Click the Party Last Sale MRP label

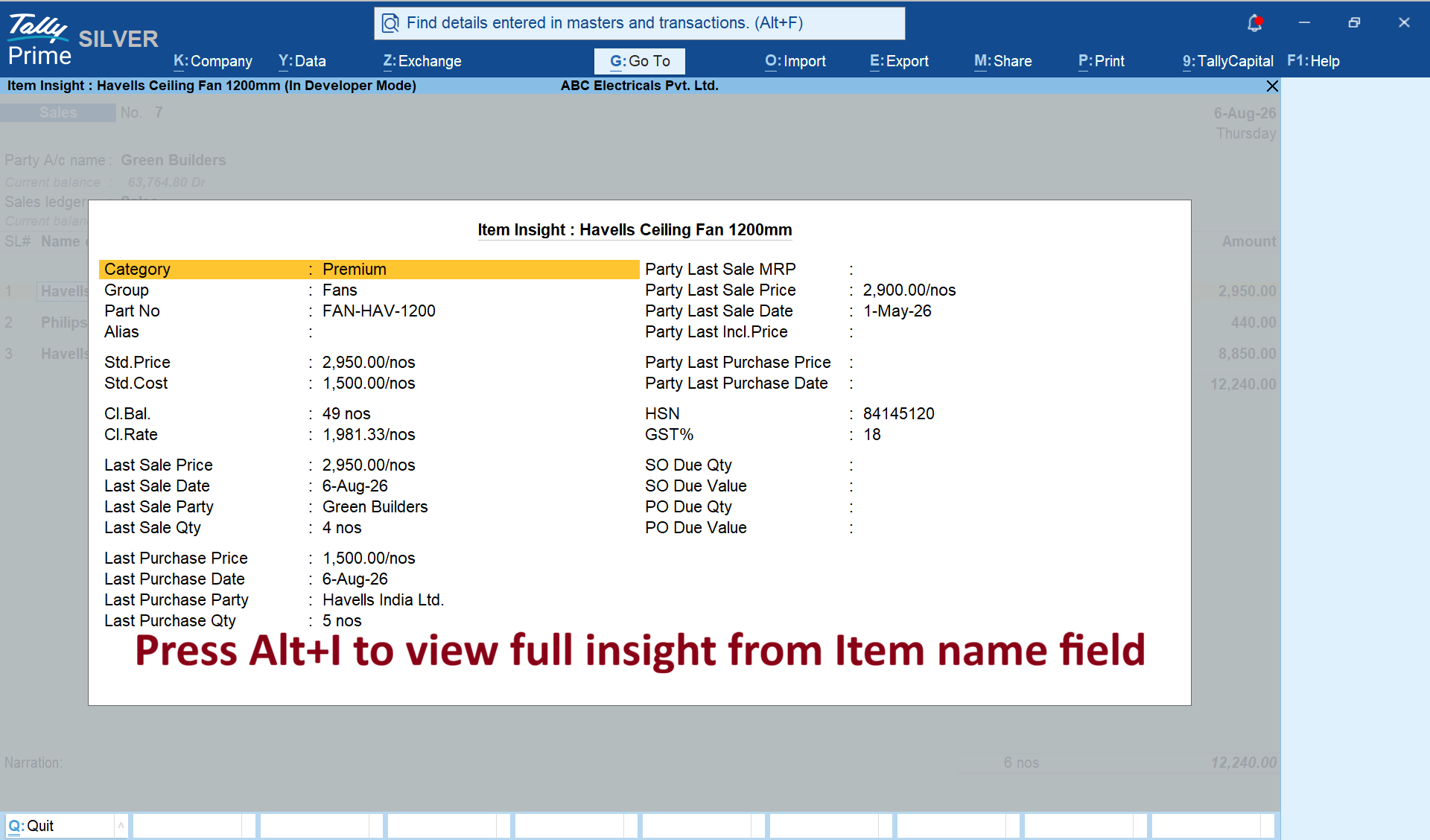pyautogui.click(x=720, y=270)
